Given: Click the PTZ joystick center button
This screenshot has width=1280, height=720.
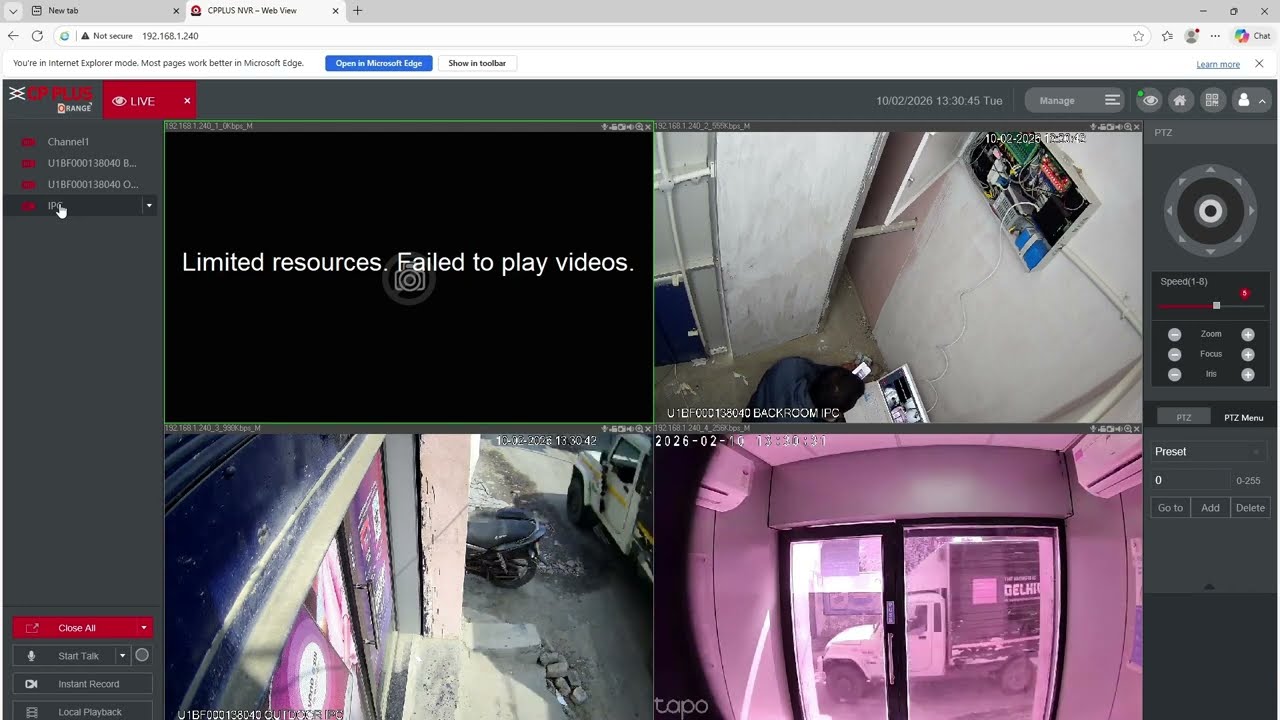Looking at the screenshot, I should click(x=1210, y=211).
